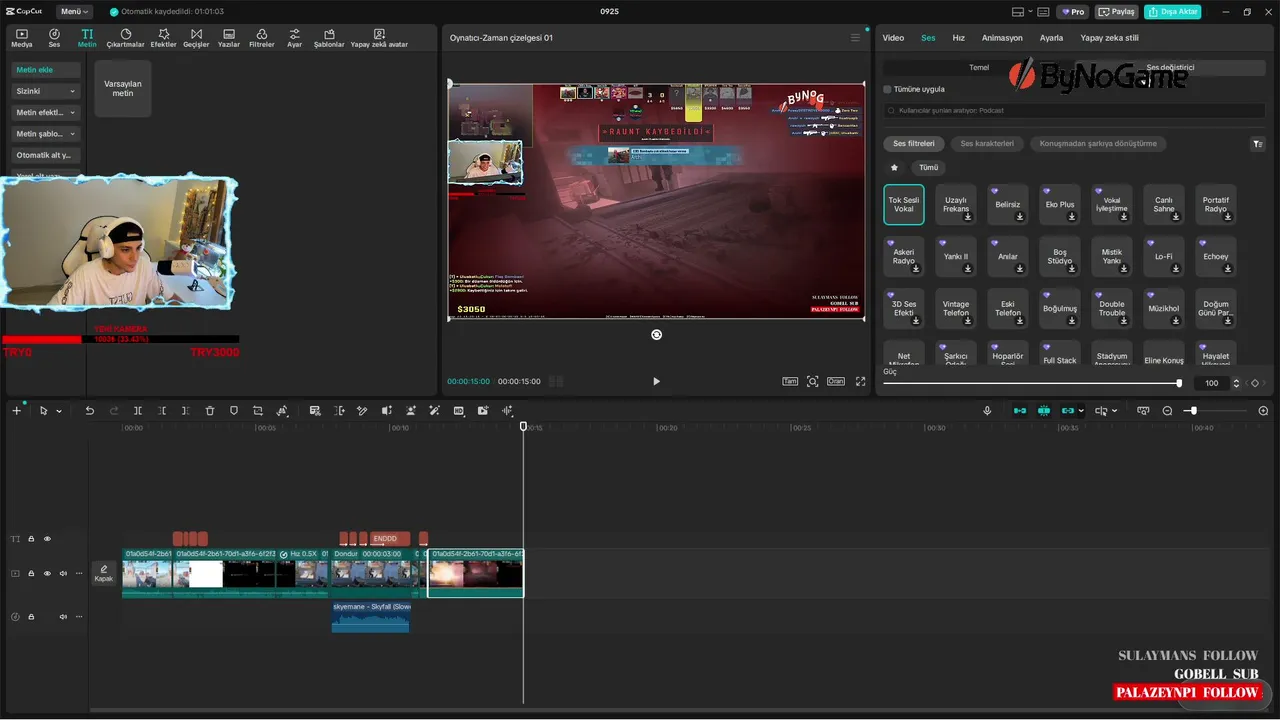Screen dimensions: 1280x720
Task: Toggle visibility eye on the text track
Action: point(47,539)
